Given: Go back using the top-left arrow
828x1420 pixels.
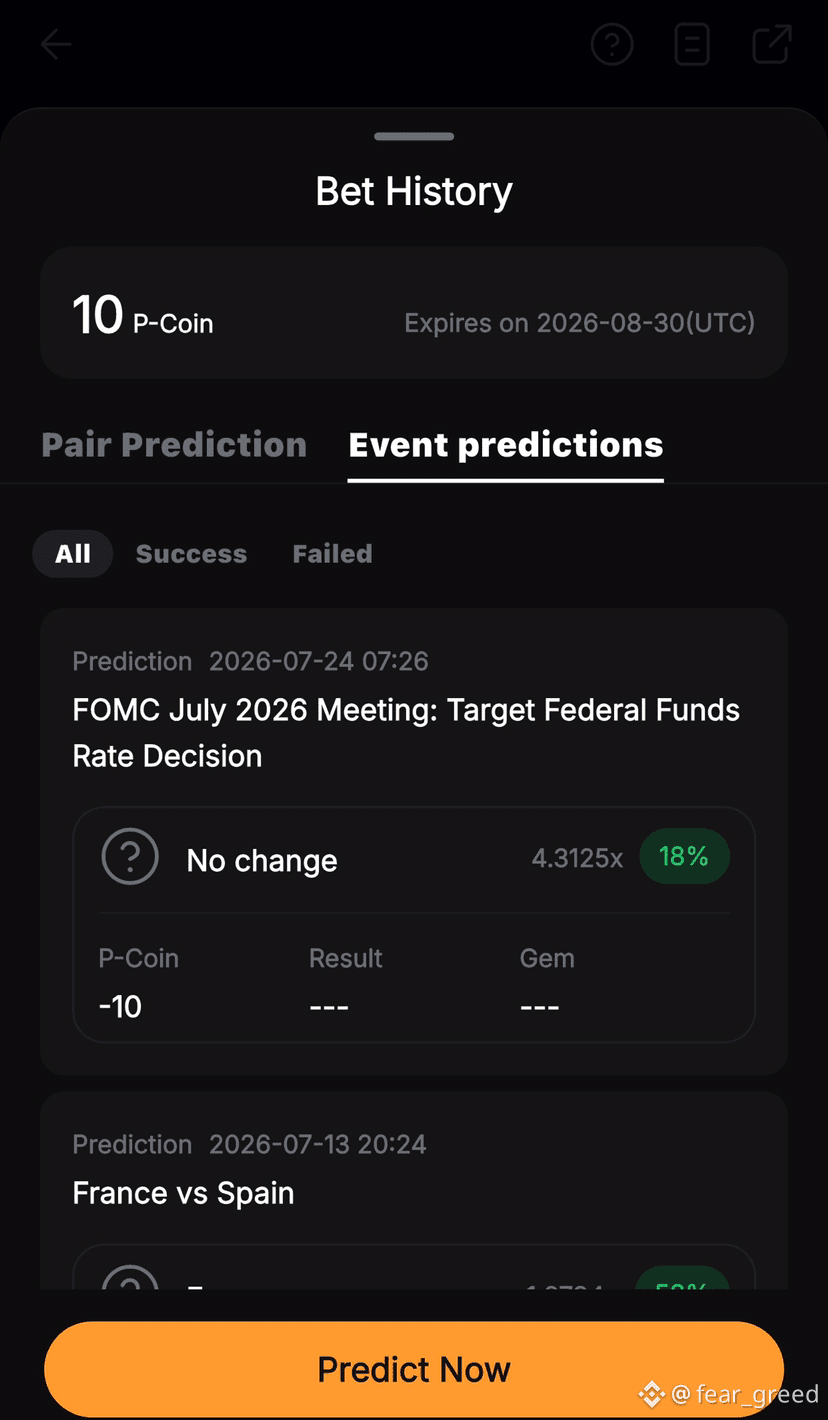Looking at the screenshot, I should (56, 45).
